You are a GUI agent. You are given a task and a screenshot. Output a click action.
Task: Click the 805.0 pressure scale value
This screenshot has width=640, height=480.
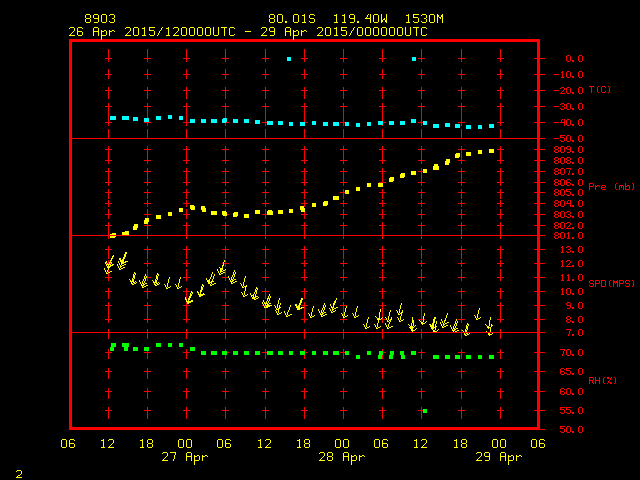pos(569,193)
